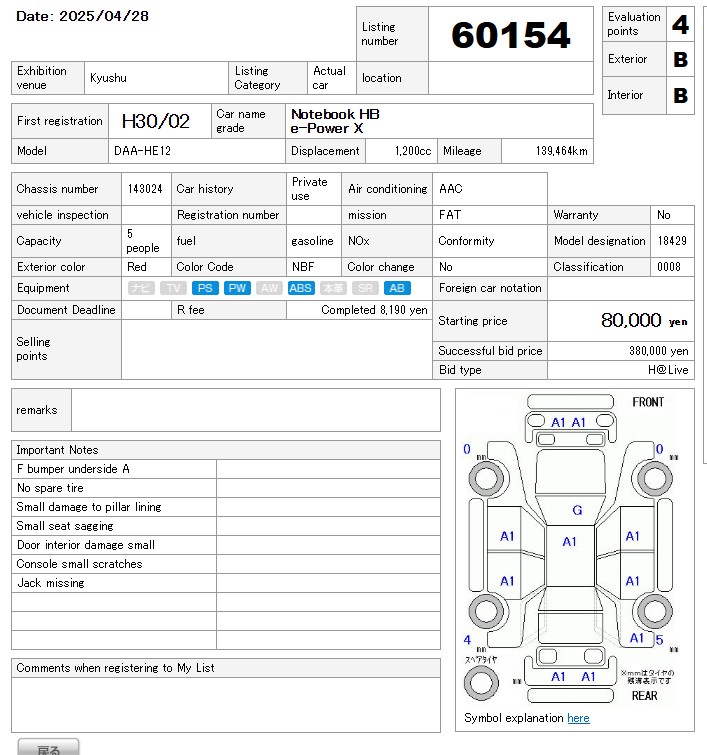Click the first registration value H30/02
Image resolution: width=707 pixels, height=755 pixels.
click(156, 121)
